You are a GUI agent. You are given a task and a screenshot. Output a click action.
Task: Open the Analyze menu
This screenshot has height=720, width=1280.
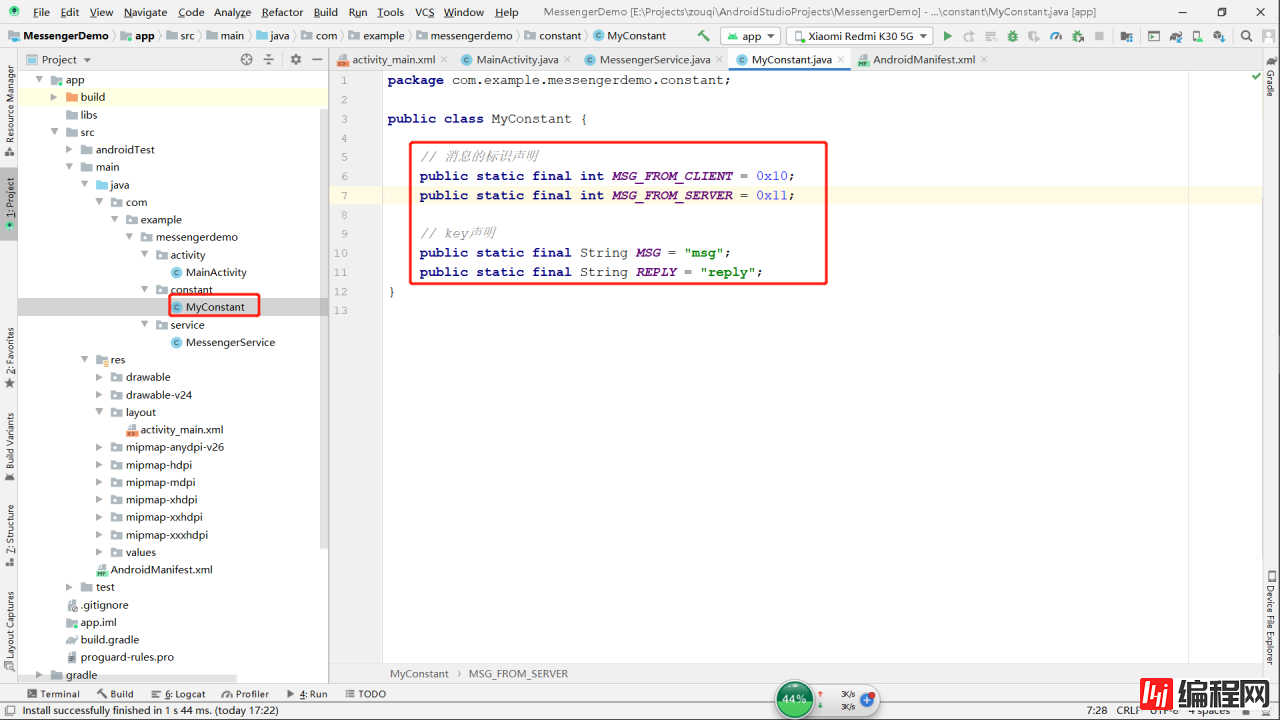click(x=233, y=12)
